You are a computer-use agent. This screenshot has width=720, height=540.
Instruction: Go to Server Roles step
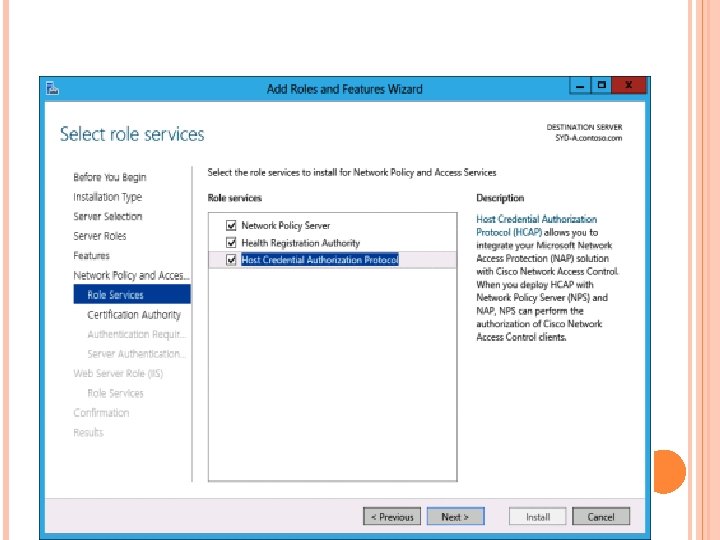pyautogui.click(x=100, y=236)
